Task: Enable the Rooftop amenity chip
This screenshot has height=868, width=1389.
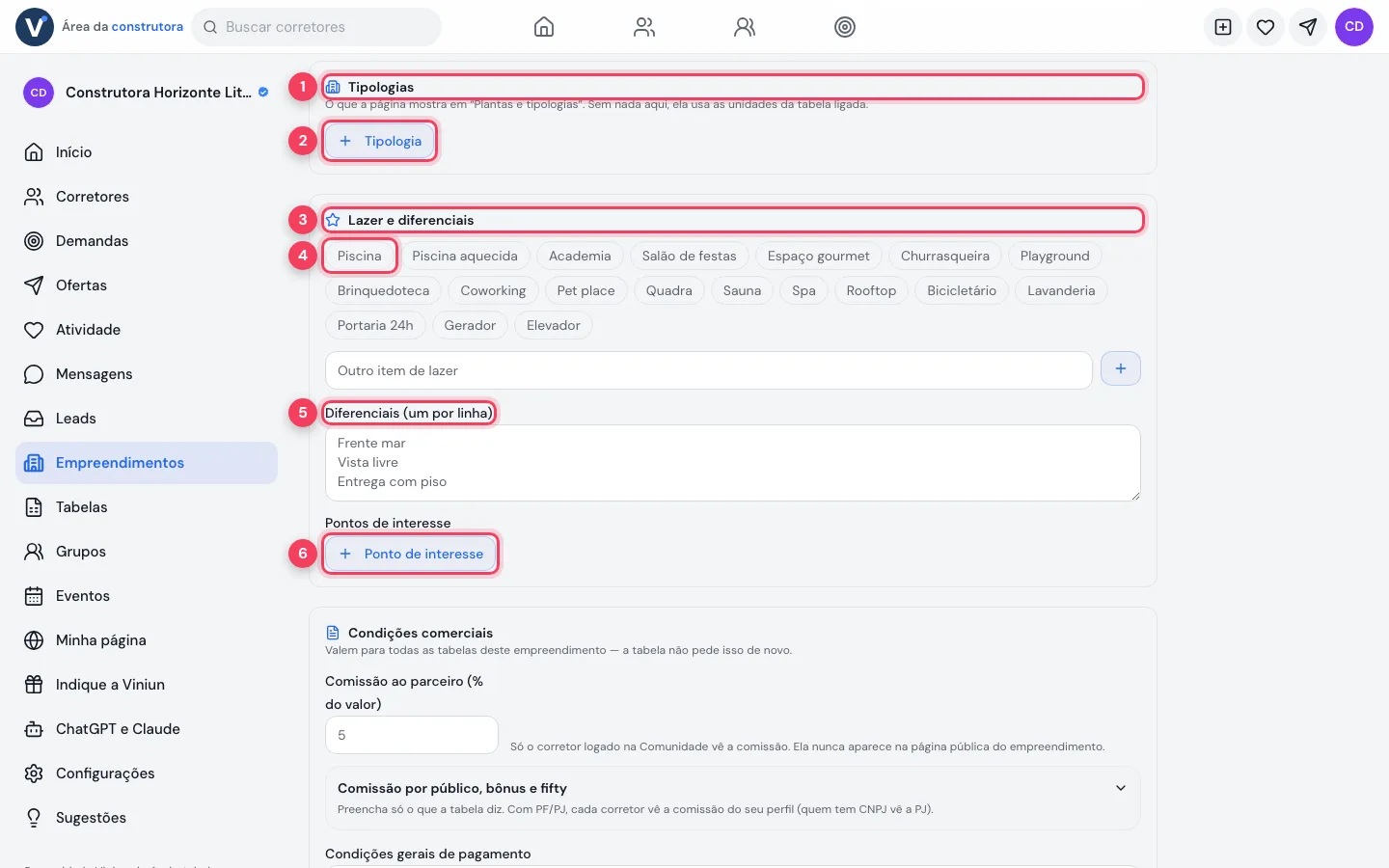Action: click(871, 290)
